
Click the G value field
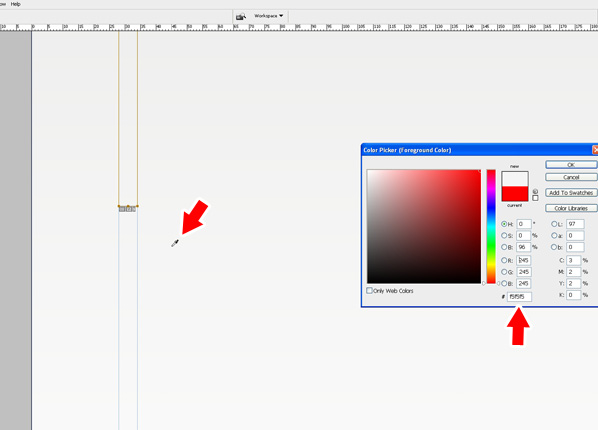pos(524,272)
